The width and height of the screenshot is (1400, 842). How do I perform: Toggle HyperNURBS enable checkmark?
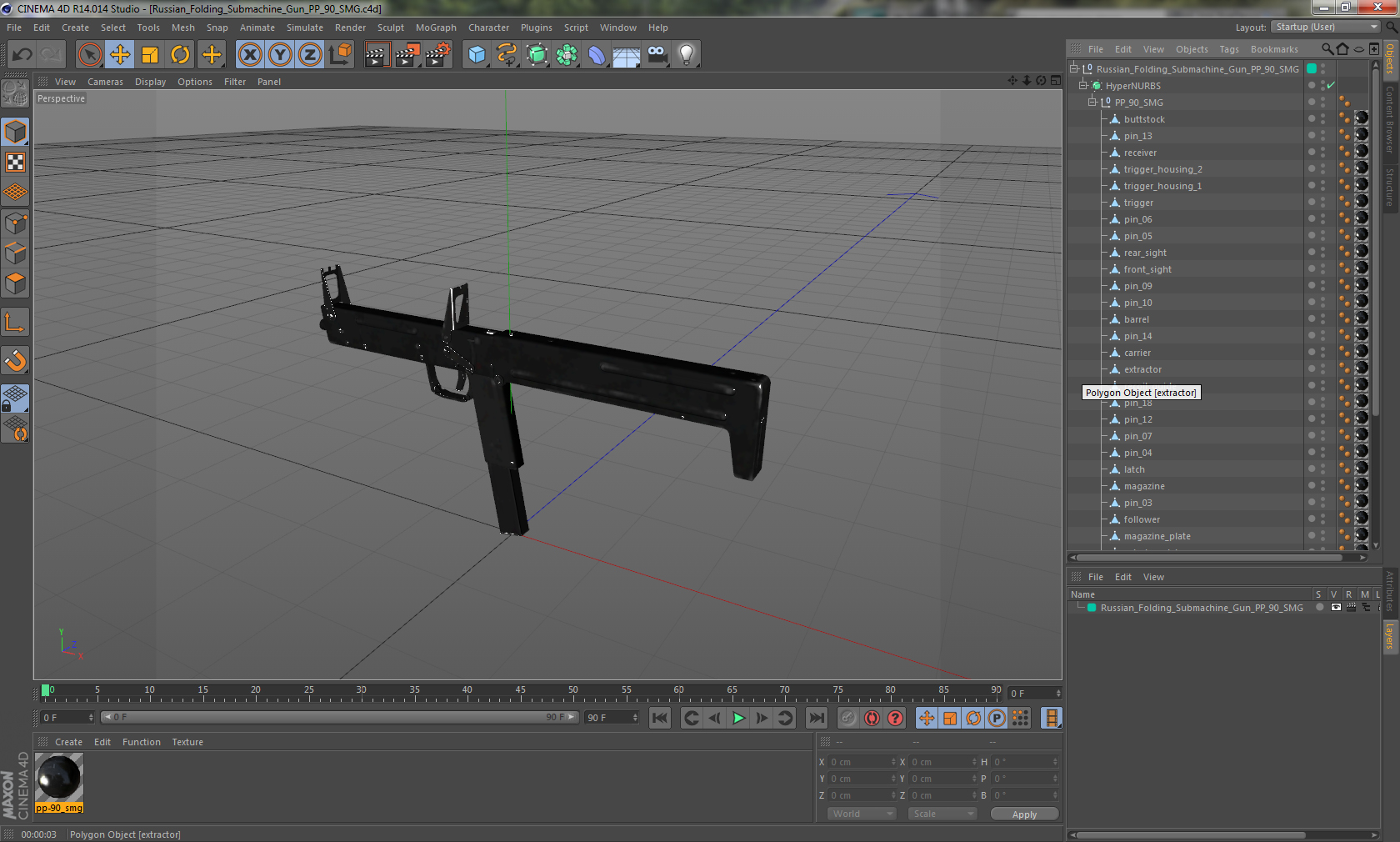pos(1331,86)
